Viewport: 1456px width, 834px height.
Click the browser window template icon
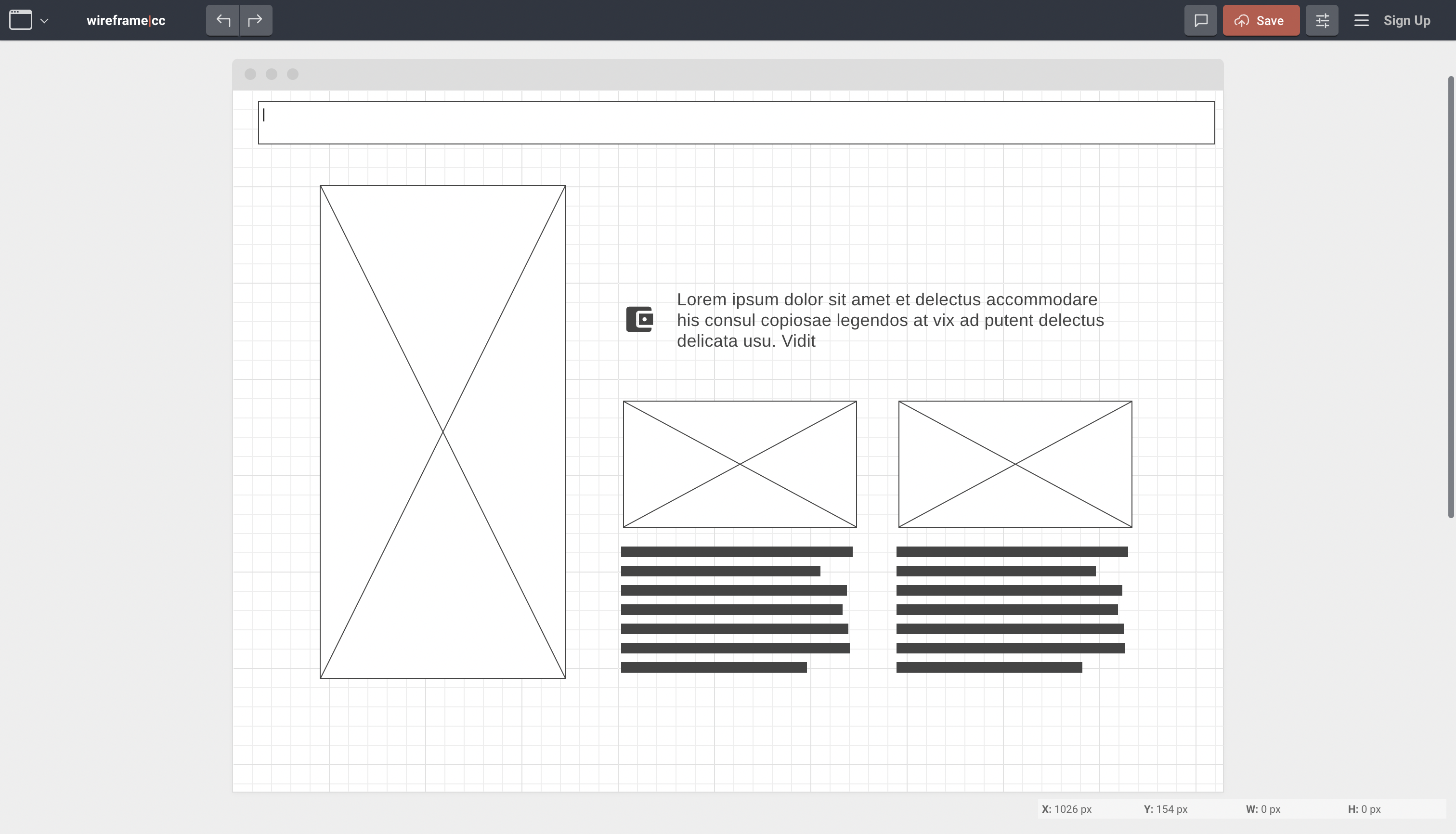pyautogui.click(x=21, y=20)
